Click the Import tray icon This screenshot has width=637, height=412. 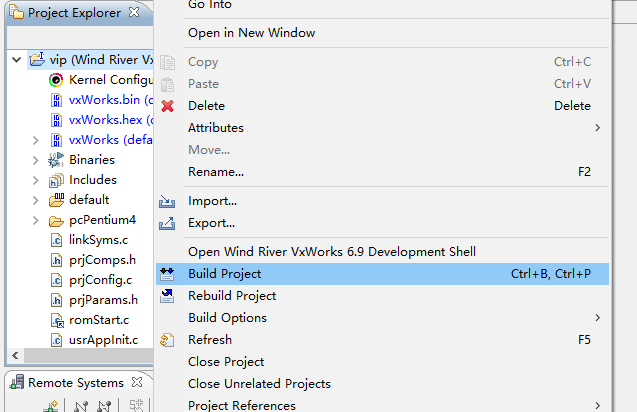[x=167, y=202]
